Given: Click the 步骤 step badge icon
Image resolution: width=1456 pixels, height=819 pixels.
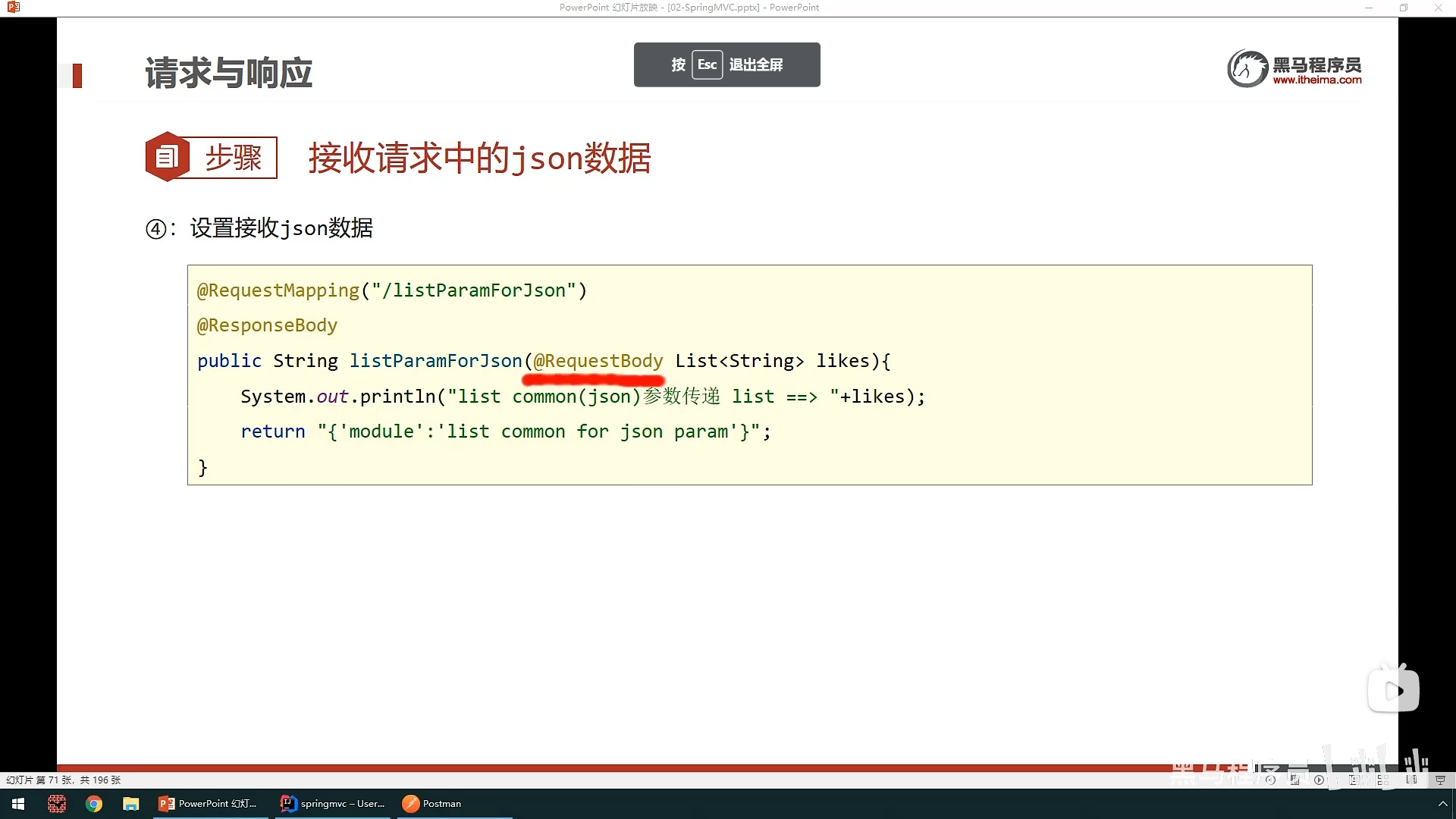Looking at the screenshot, I should 167,157.
